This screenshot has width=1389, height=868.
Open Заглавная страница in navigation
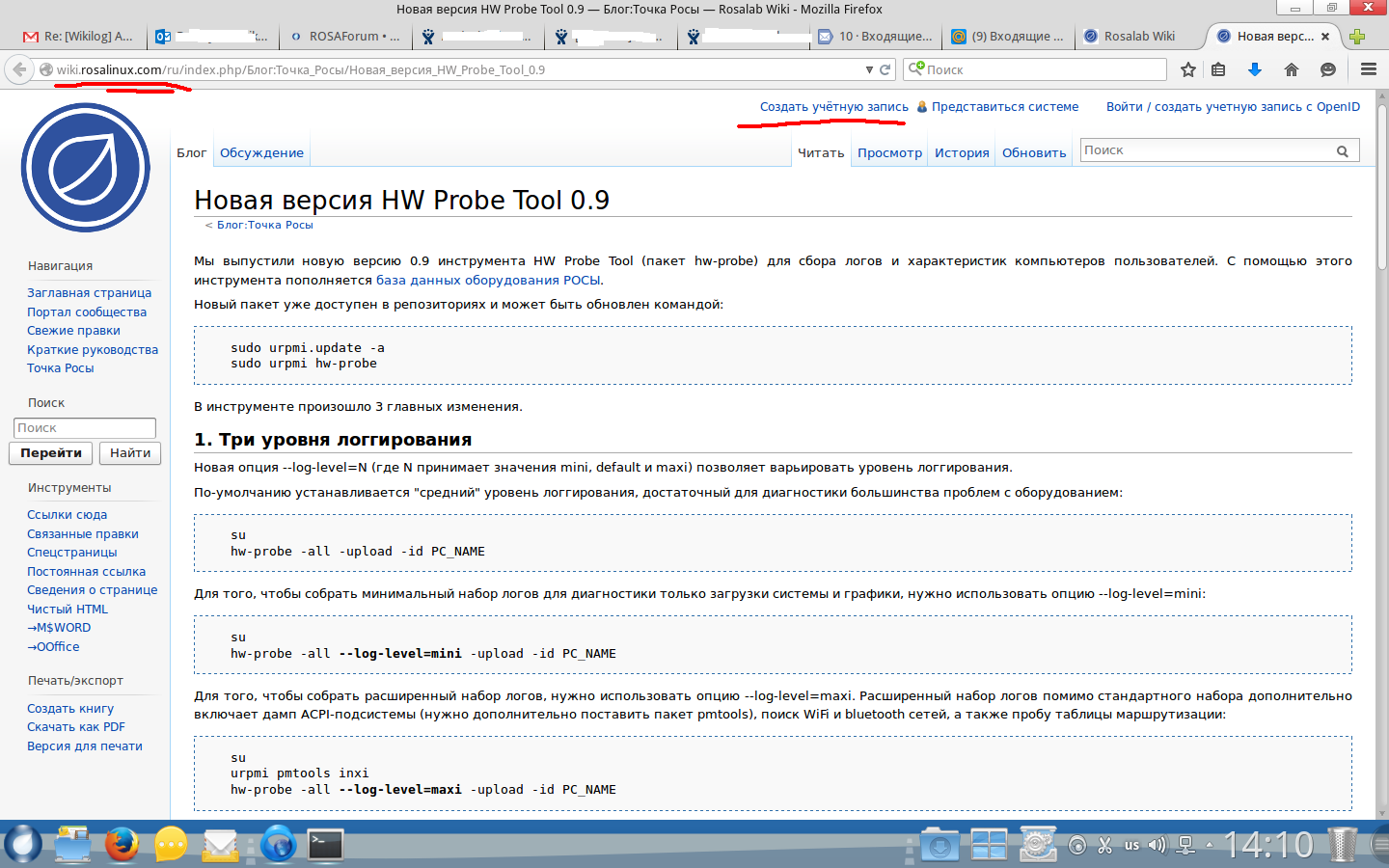point(89,293)
